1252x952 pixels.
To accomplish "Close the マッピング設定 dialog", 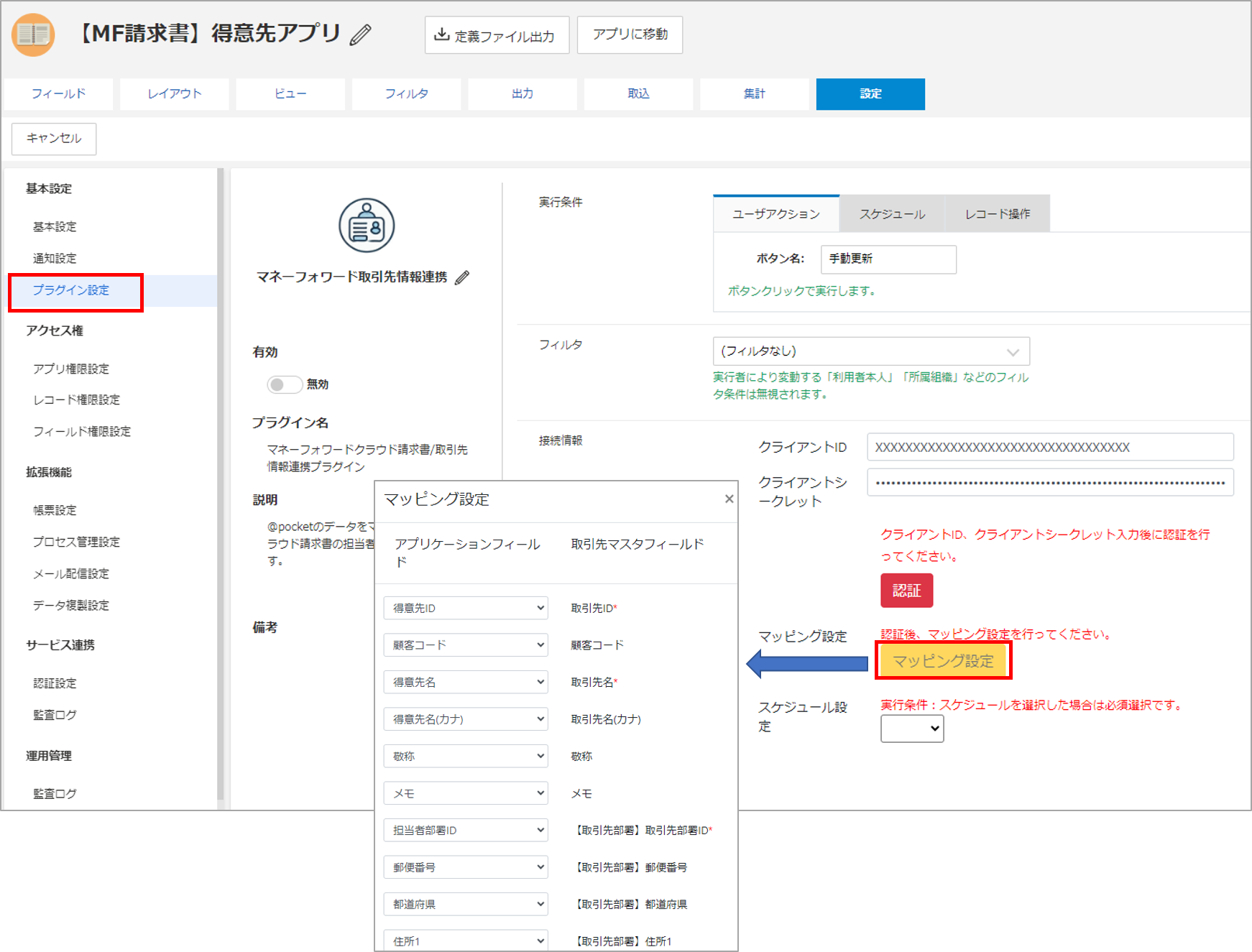I will [x=729, y=499].
